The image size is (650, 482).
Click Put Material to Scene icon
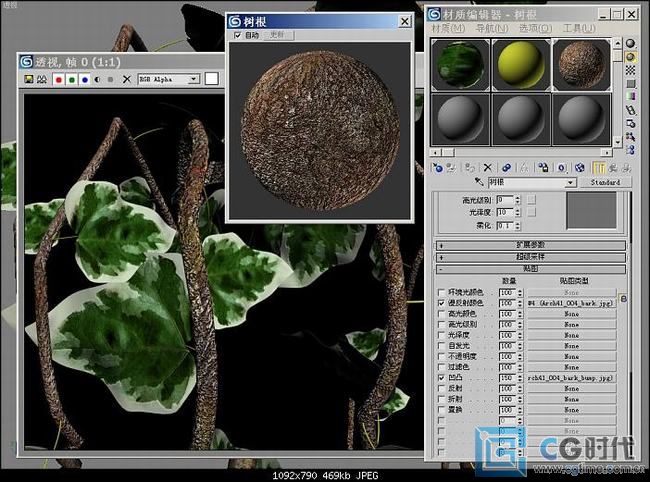click(x=451, y=167)
